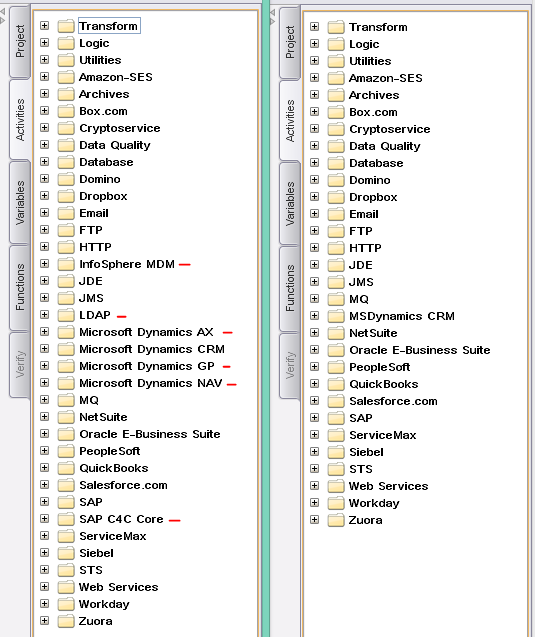The image size is (535, 637).
Task: Select the Activities tab in right panel
Action: (290, 121)
